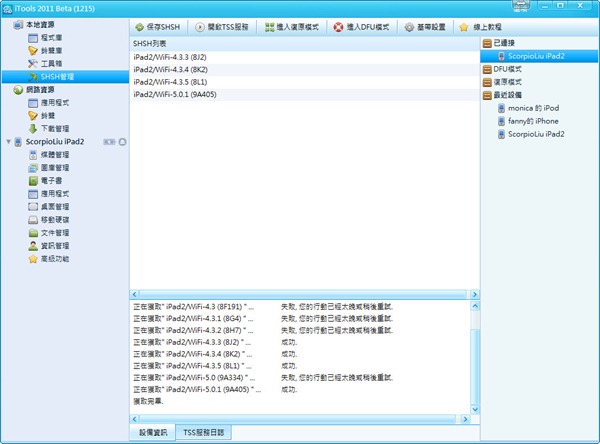The image size is (600, 444).
Task: Expand the DFU模式 group
Action: pyautogui.click(x=502, y=69)
